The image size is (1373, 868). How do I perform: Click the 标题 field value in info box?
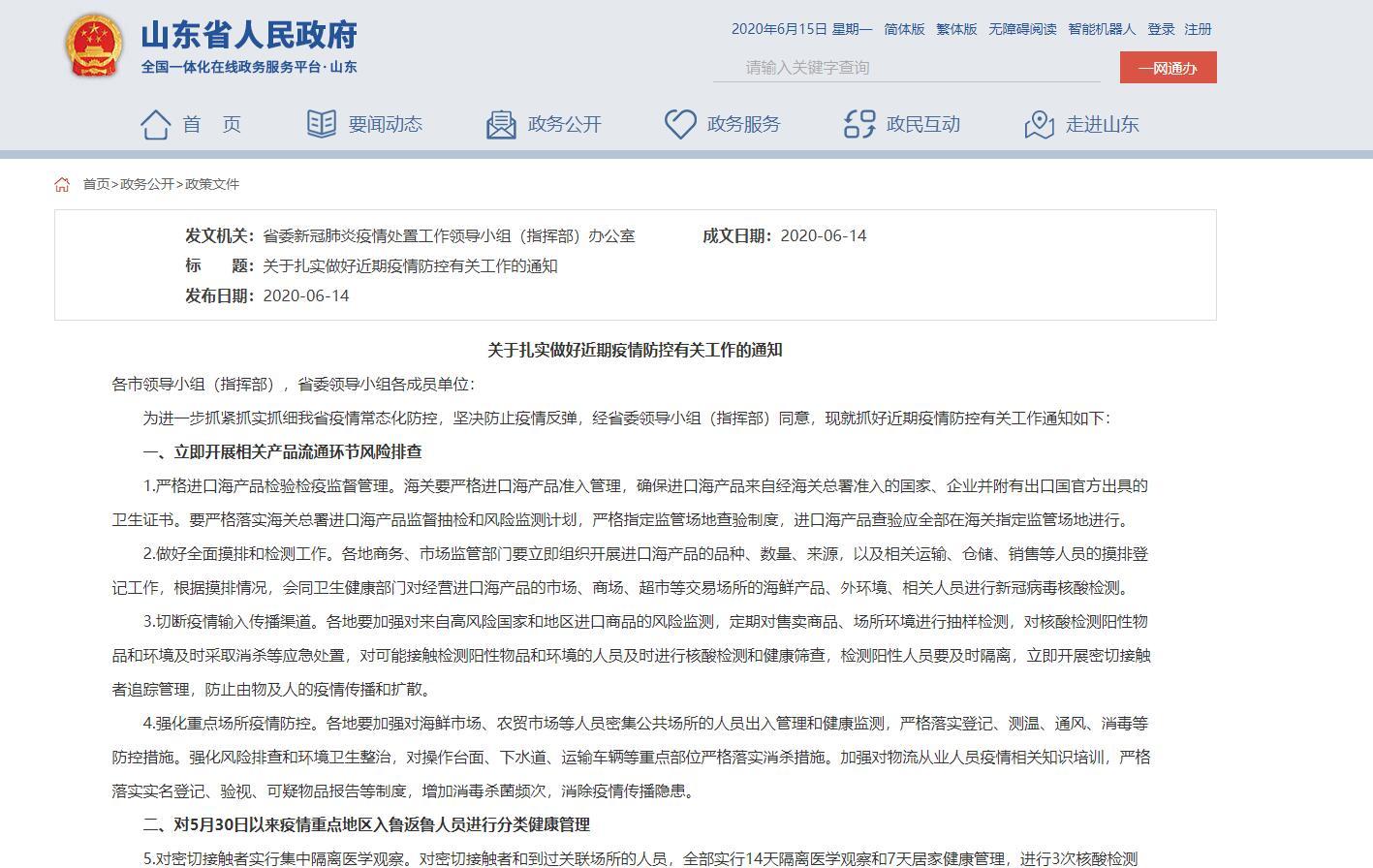point(410,266)
